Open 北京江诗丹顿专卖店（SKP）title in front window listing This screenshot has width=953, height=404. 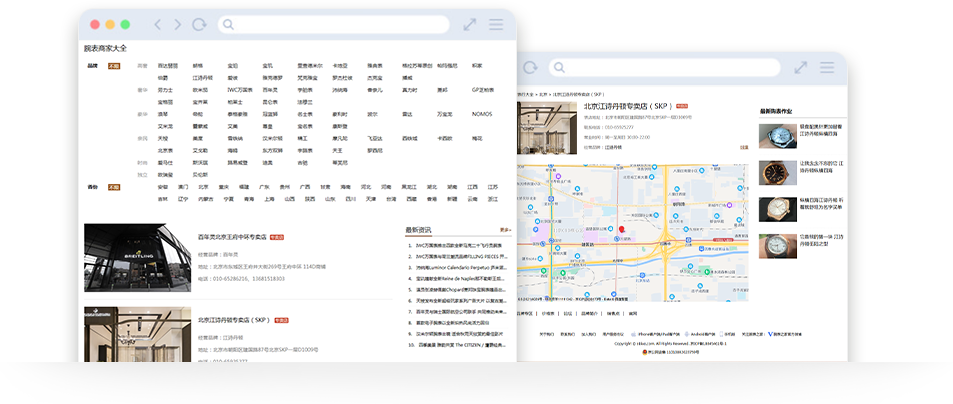234,320
